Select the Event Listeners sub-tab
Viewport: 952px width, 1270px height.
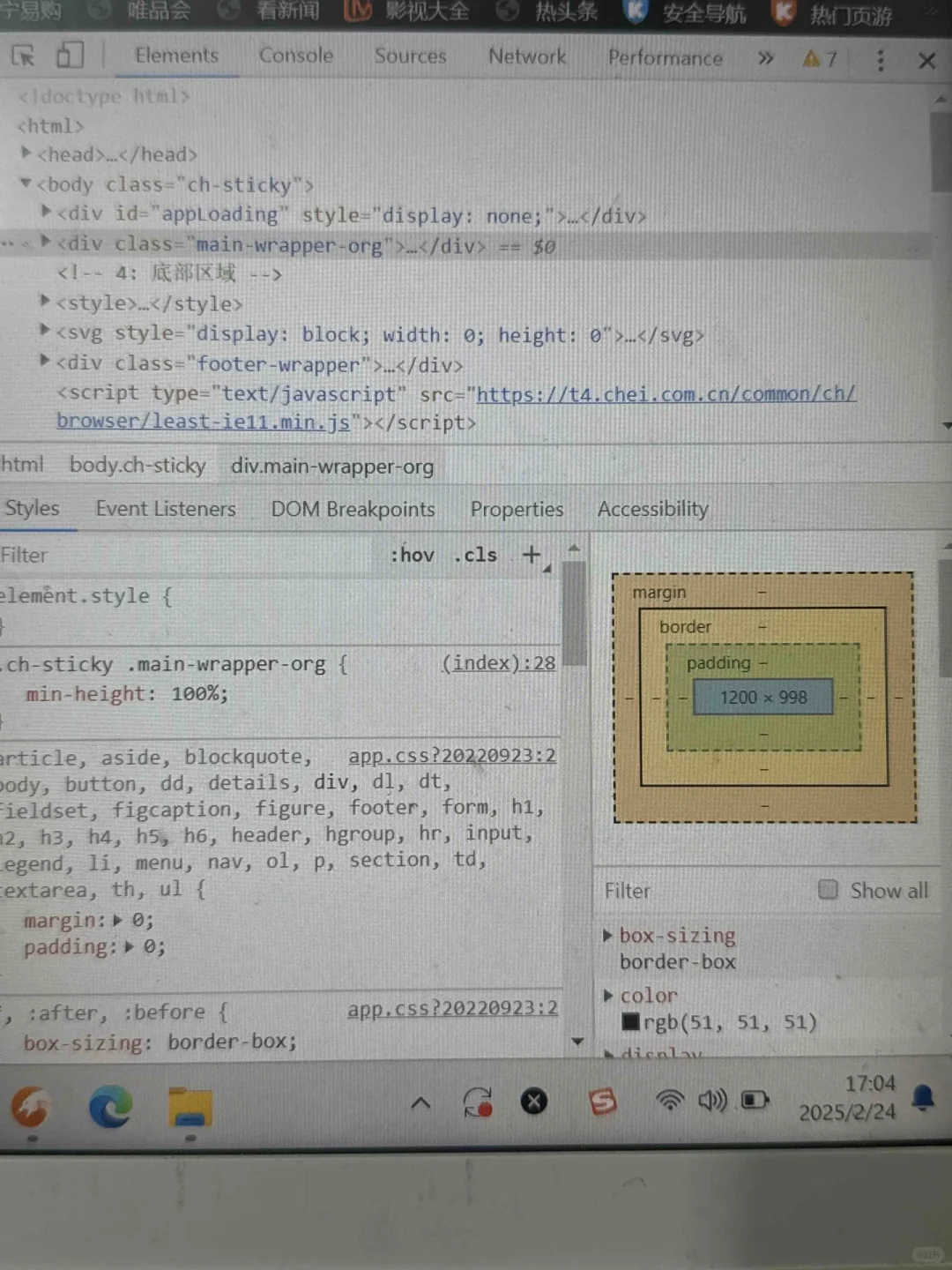click(x=166, y=509)
